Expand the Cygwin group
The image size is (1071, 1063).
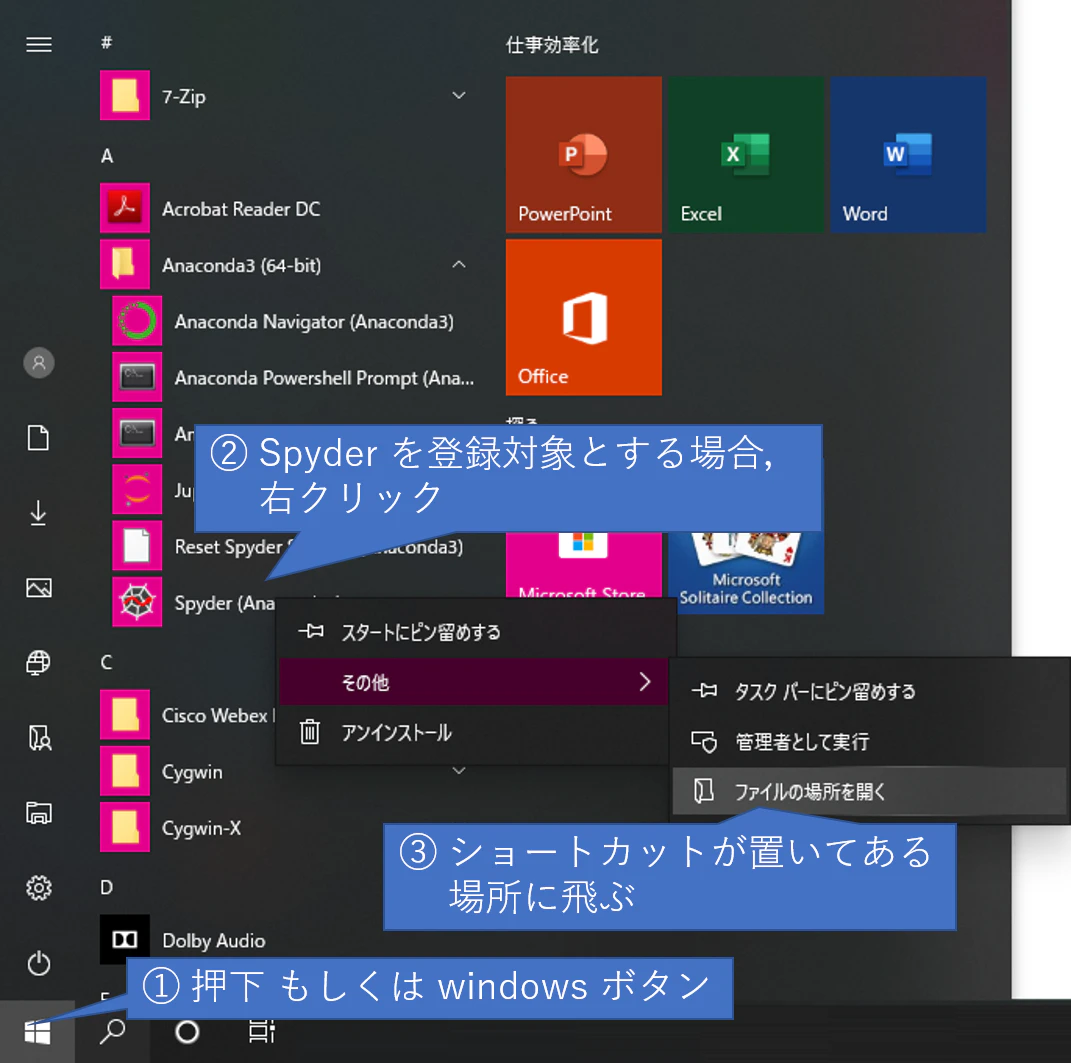459,771
